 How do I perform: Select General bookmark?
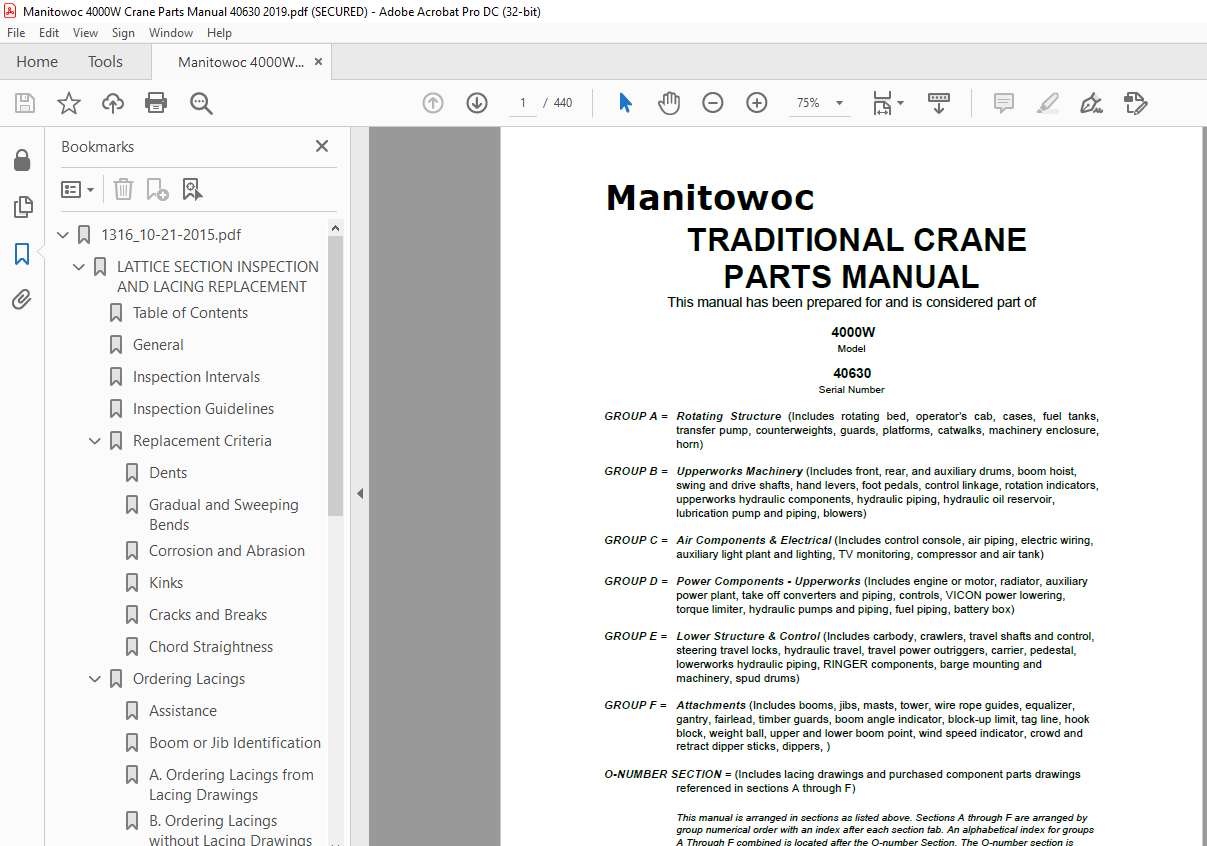click(158, 345)
